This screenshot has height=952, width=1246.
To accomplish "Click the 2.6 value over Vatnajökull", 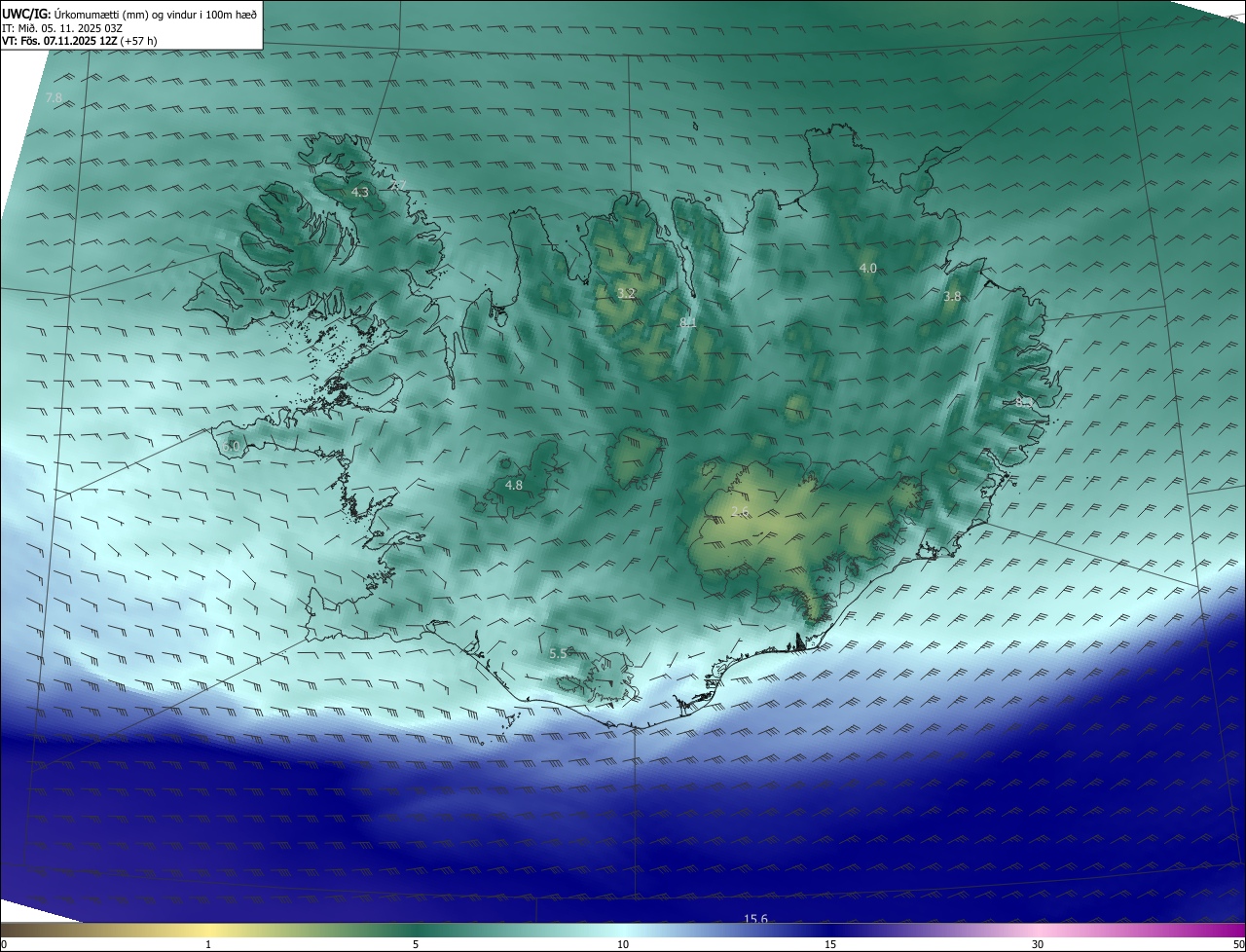I will pos(740,512).
